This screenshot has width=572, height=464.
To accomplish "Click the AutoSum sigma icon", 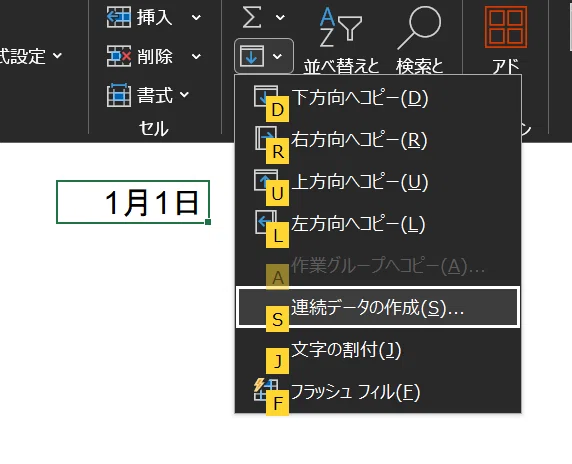I will pyautogui.click(x=252, y=17).
